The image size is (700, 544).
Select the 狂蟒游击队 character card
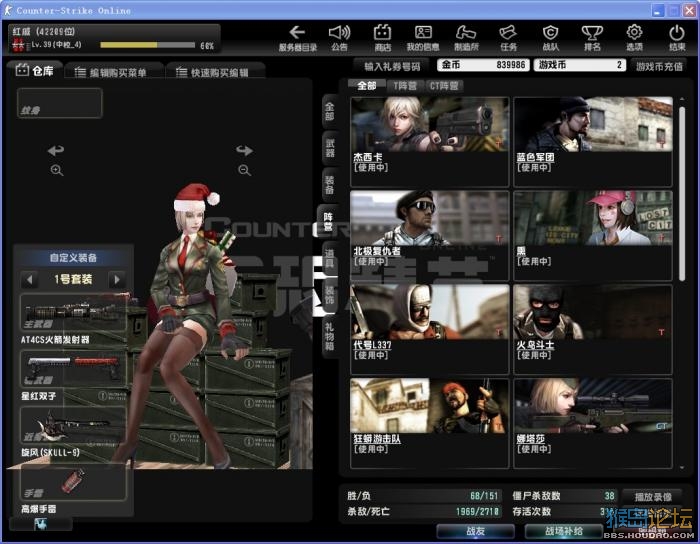pos(429,423)
